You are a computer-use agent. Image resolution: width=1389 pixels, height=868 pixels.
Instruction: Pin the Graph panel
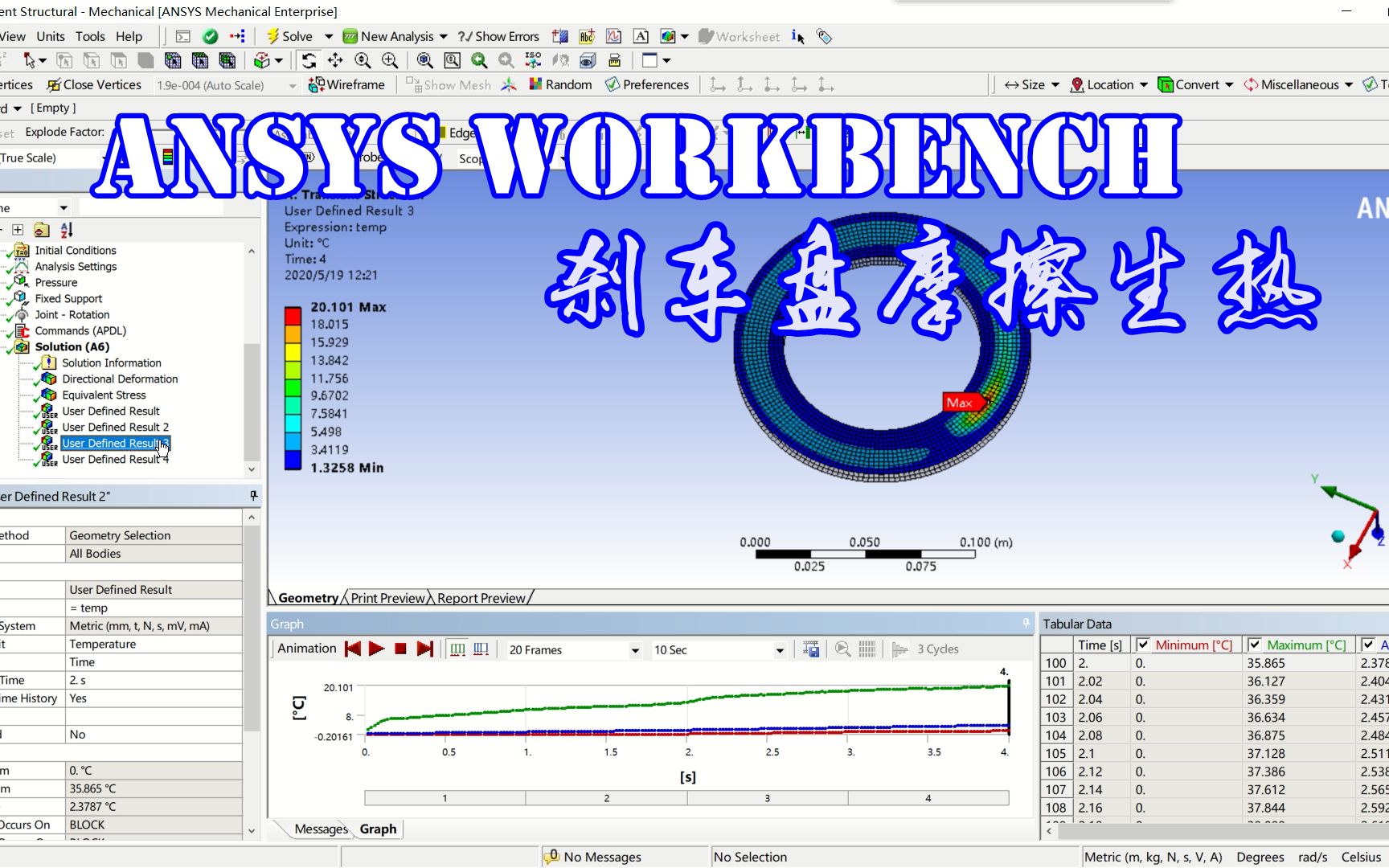point(1026,623)
